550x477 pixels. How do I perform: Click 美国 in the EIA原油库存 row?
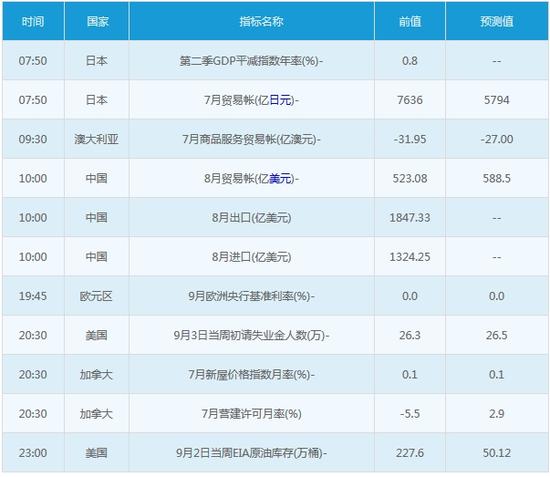(x=96, y=453)
